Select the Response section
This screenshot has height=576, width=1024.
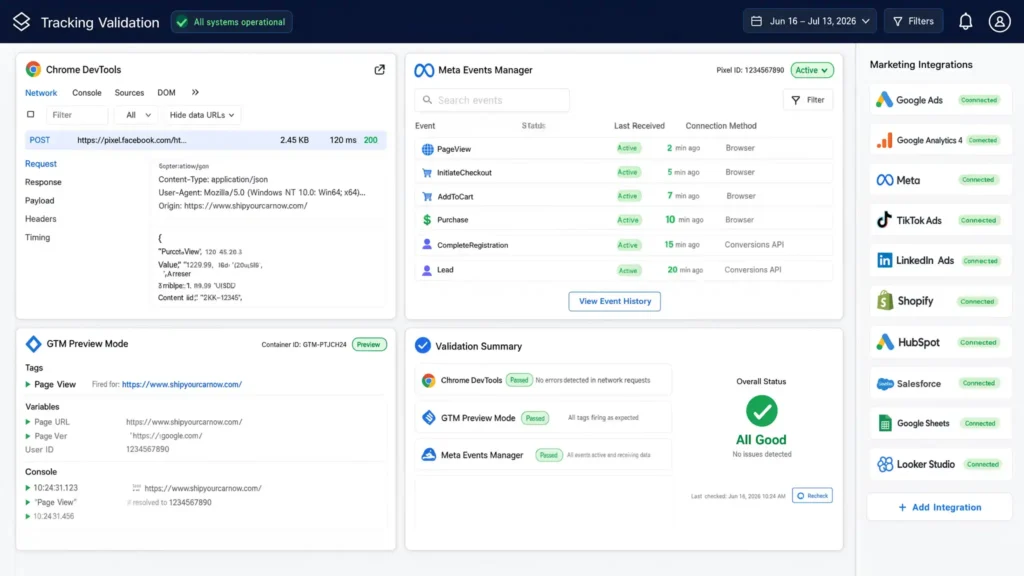(x=43, y=182)
